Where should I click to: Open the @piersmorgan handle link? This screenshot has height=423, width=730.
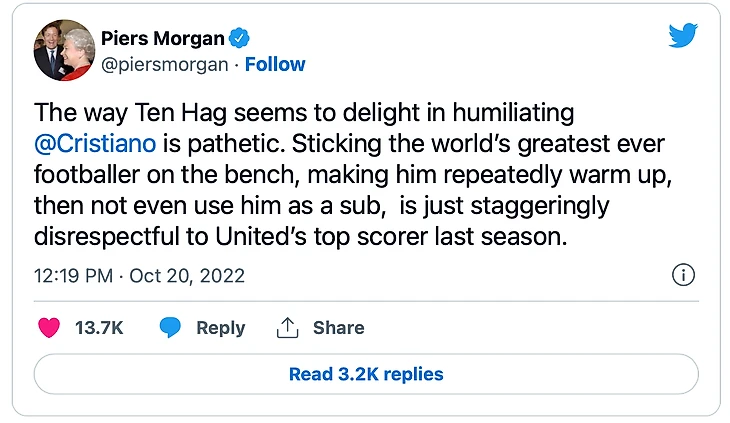point(165,65)
